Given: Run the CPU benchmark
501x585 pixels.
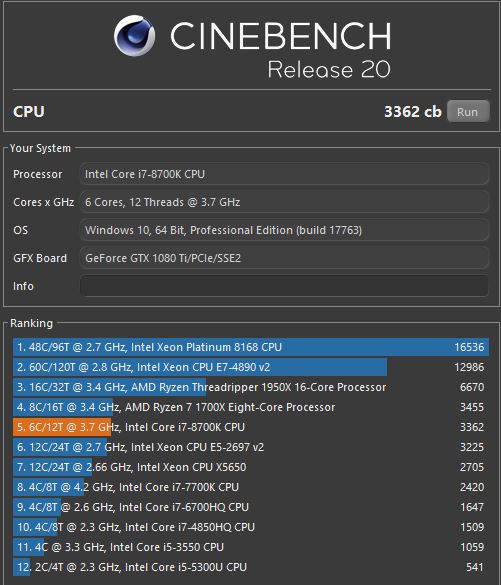Looking at the screenshot, I should point(468,111).
